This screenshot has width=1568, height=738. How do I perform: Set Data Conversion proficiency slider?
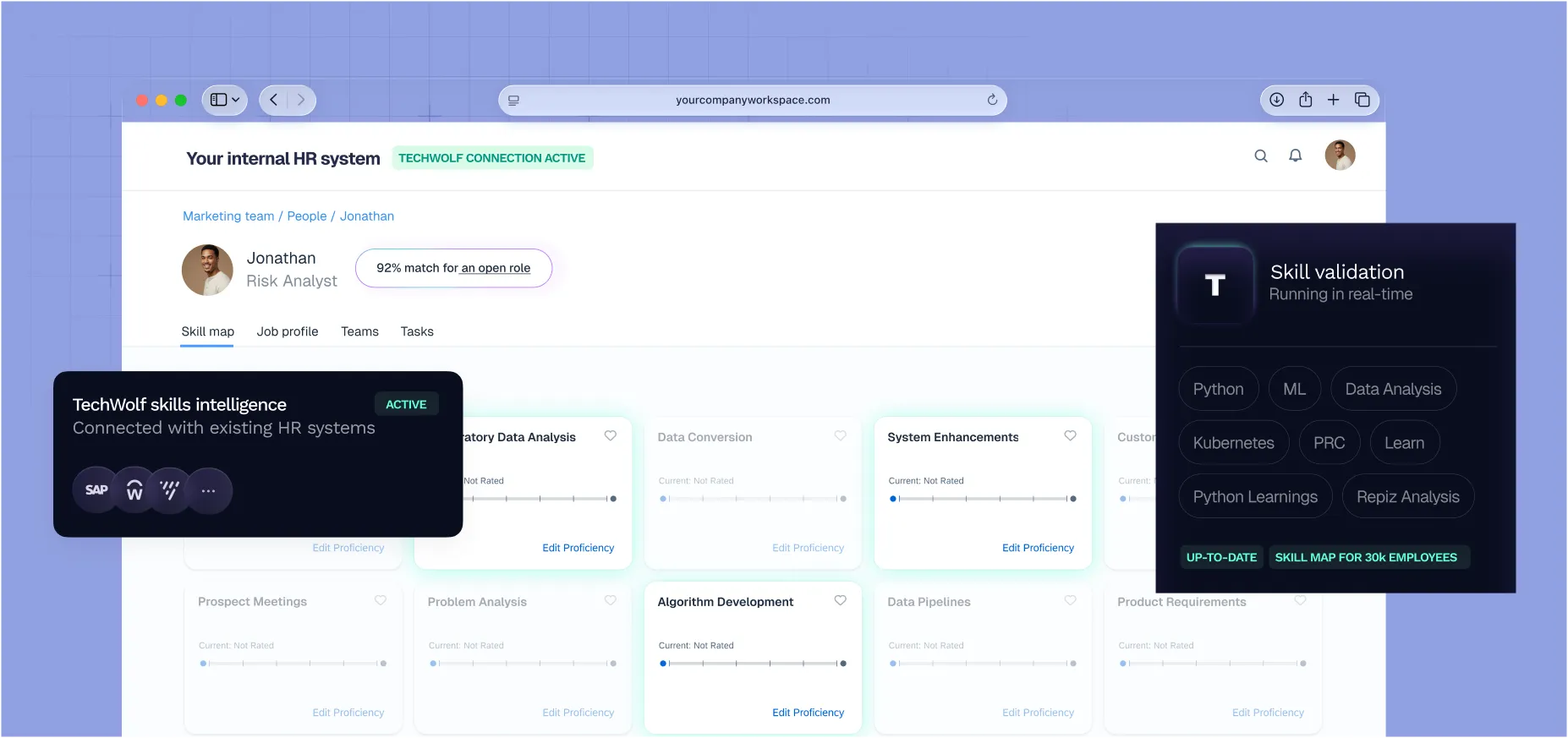[x=753, y=499]
